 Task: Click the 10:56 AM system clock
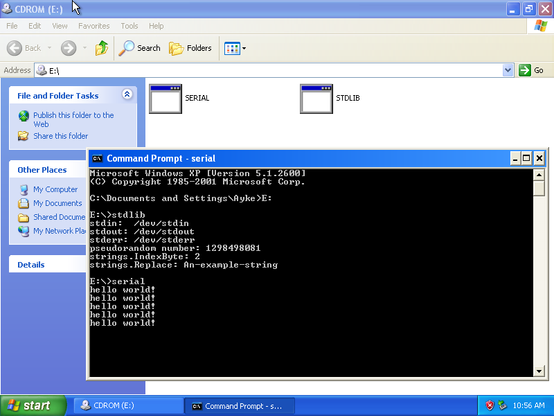[x=529, y=405]
